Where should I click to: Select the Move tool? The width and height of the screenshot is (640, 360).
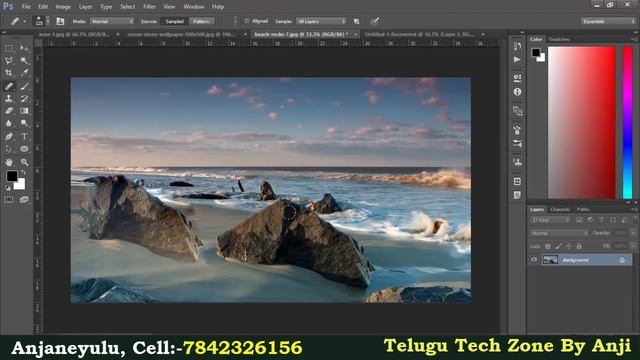pyautogui.click(x=24, y=48)
